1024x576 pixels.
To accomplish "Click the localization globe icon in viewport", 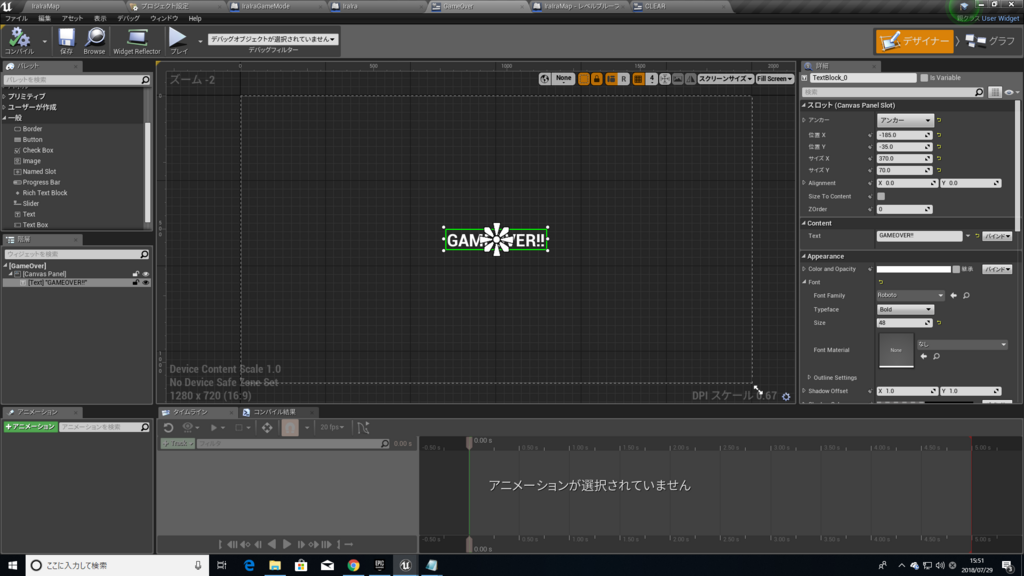I will (x=545, y=78).
